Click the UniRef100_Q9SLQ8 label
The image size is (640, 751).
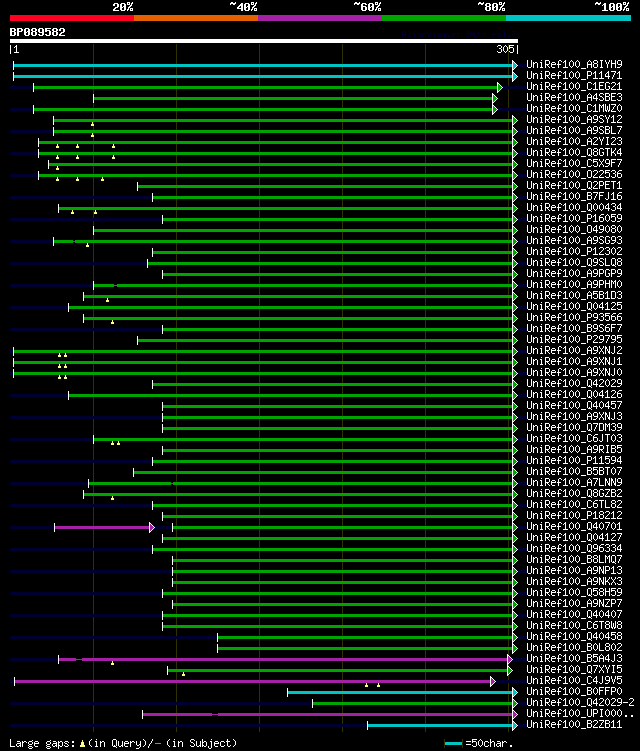(574, 262)
